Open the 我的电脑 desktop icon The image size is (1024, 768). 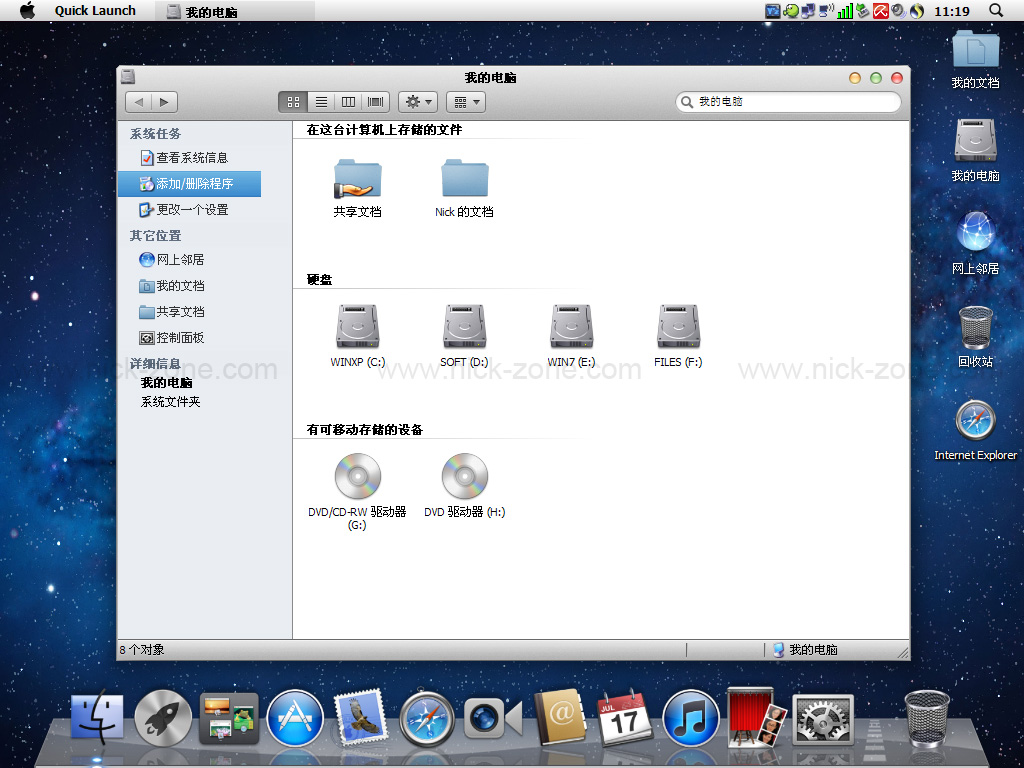tap(975, 150)
